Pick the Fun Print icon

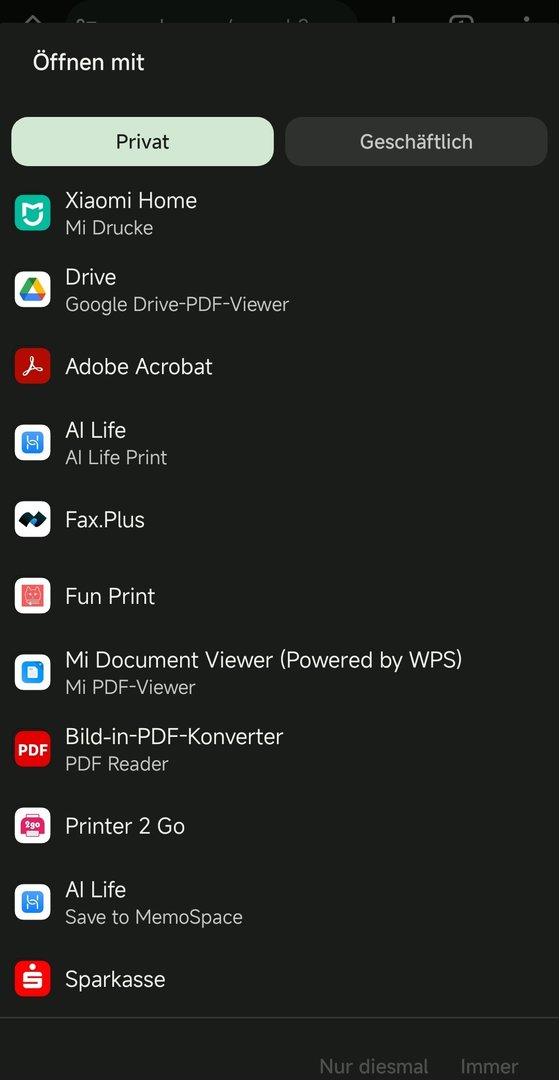[x=32, y=596]
